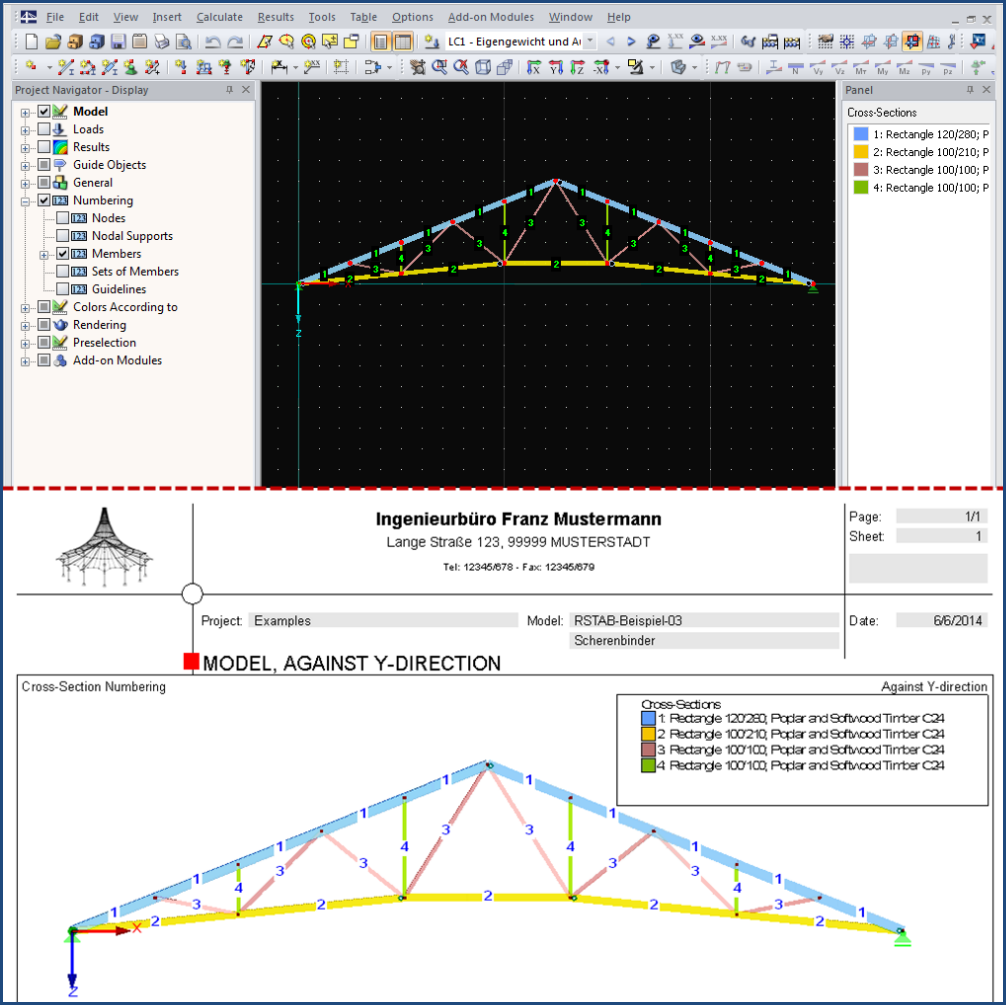
Task: Click the zoom window magnifier icon
Action: tap(439, 67)
